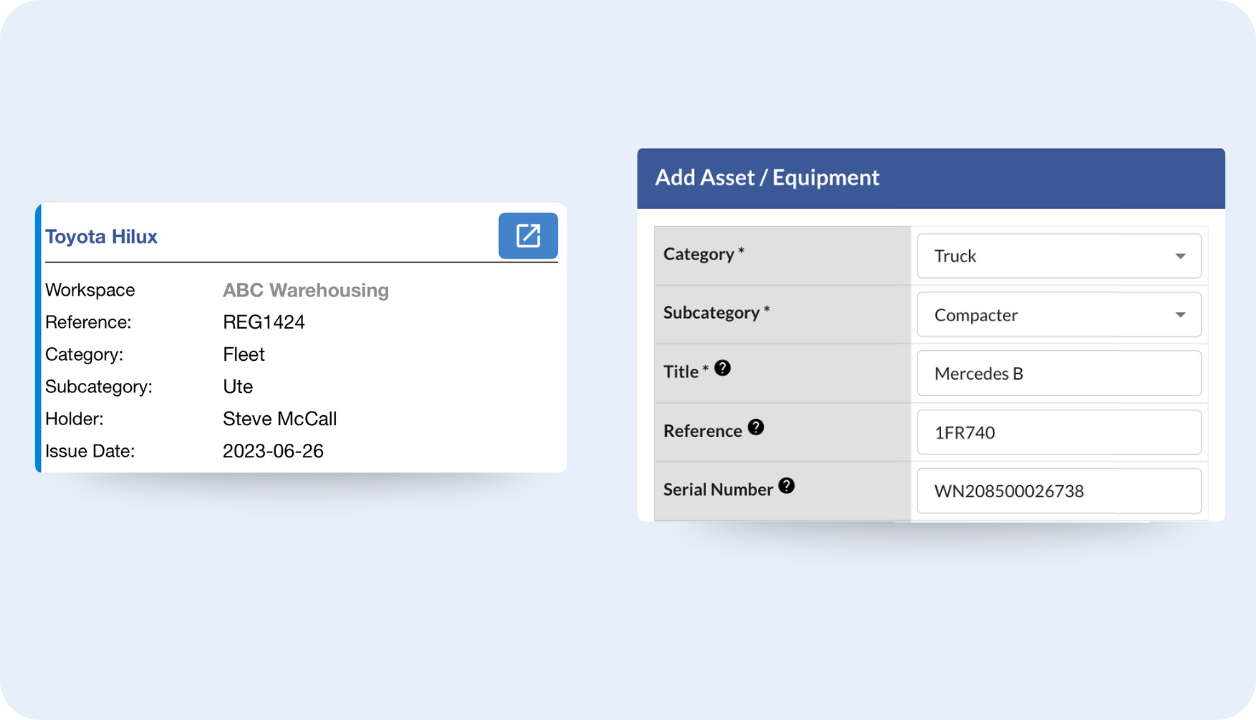Viewport: 1256px width, 720px height.
Task: Click the REG1424 reference value
Action: [263, 322]
